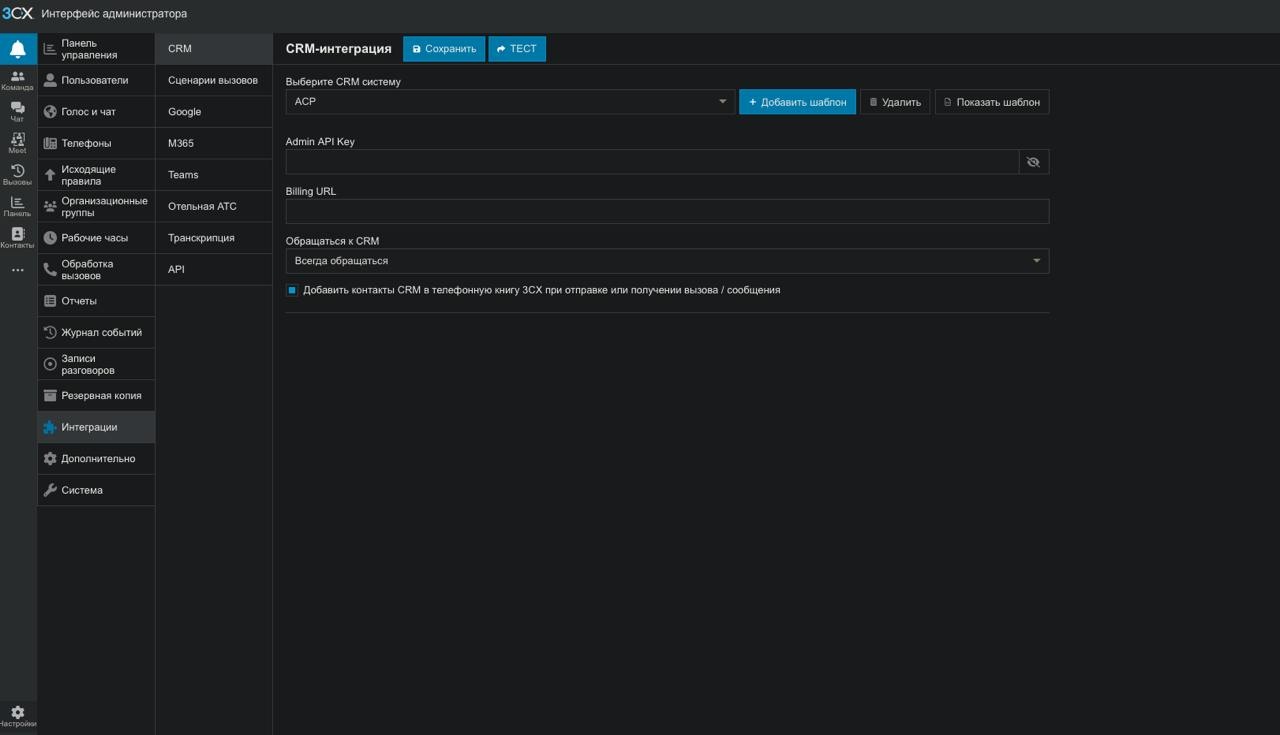Viewport: 1280px width, 735px height.
Task: Expand the Выберите CRM систему dropdown
Action: pyautogui.click(x=510, y=102)
